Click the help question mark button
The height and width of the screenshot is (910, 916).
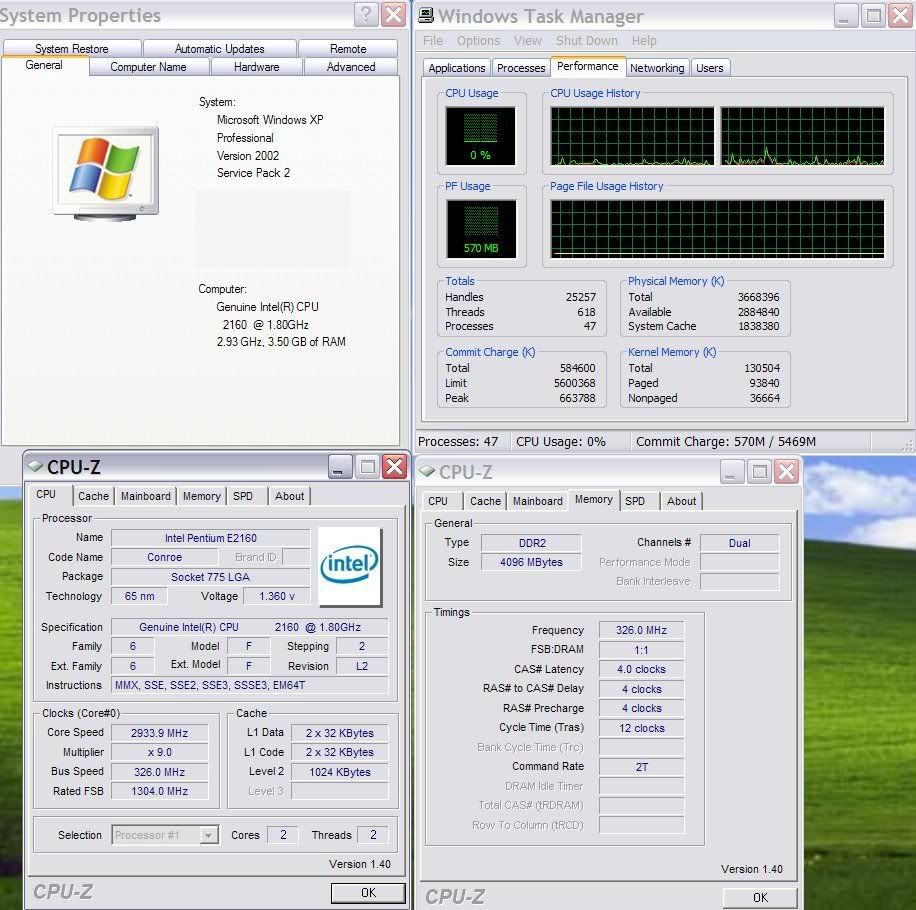pos(366,15)
